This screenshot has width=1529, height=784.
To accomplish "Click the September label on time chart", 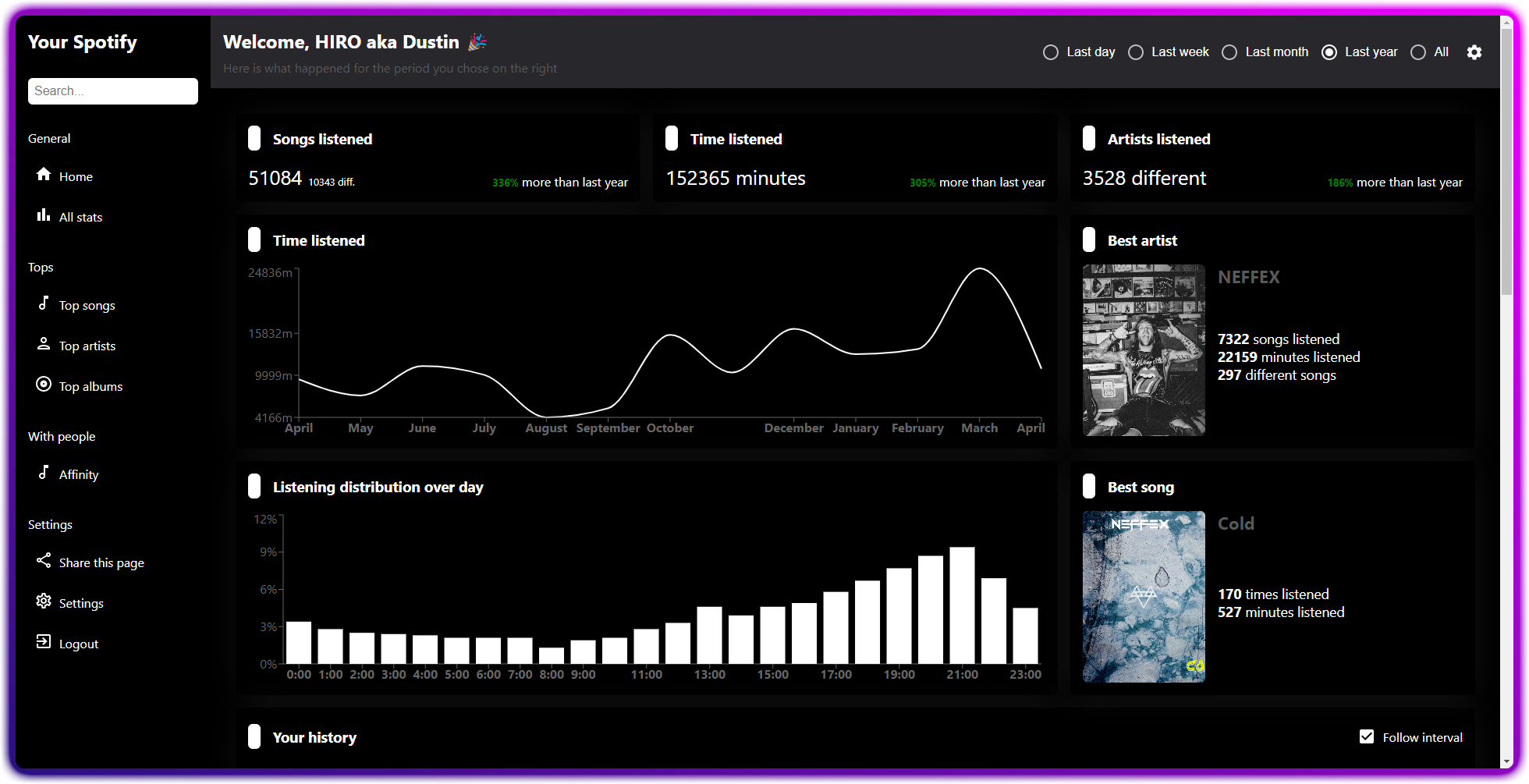I will 608,428.
